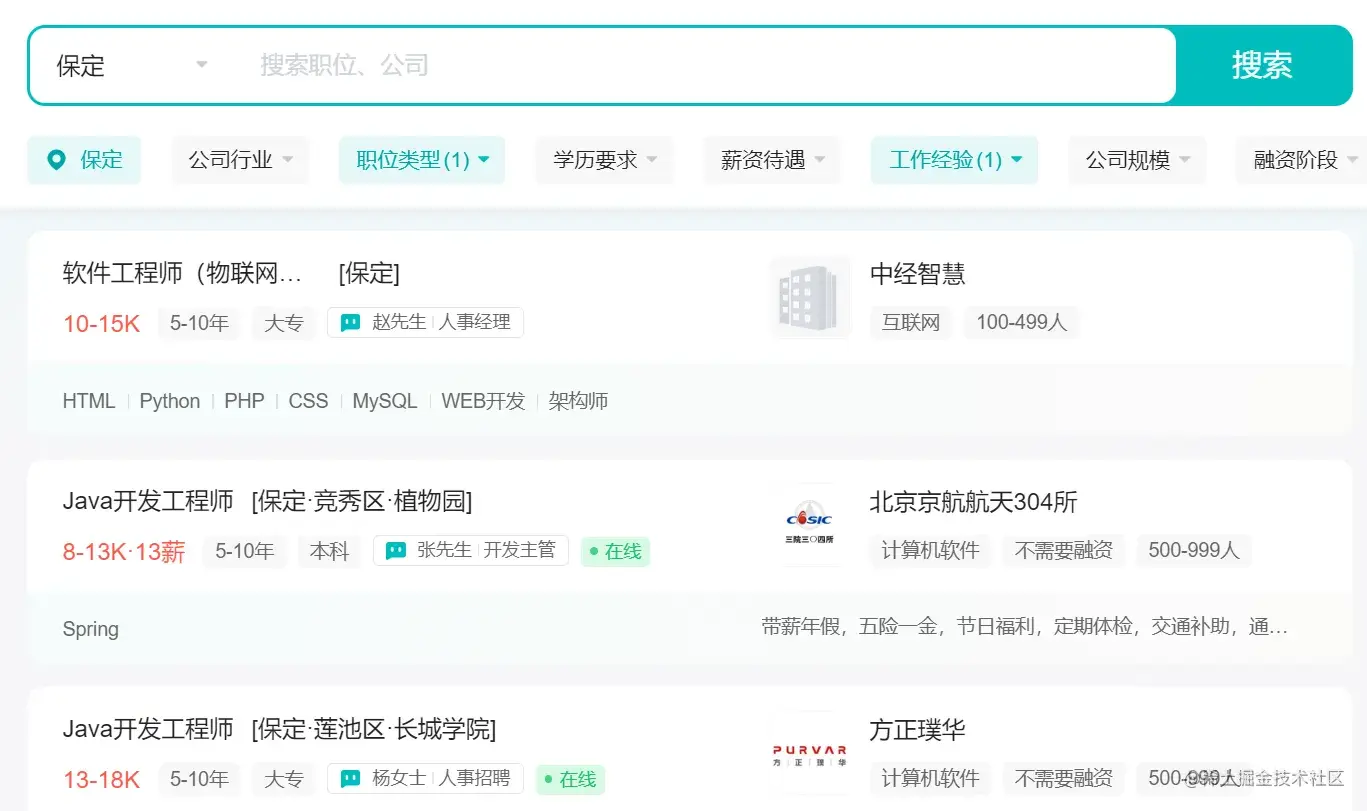Screen dimensions: 1367x811
Task: Click the 本科 education tag
Action: click(329, 551)
